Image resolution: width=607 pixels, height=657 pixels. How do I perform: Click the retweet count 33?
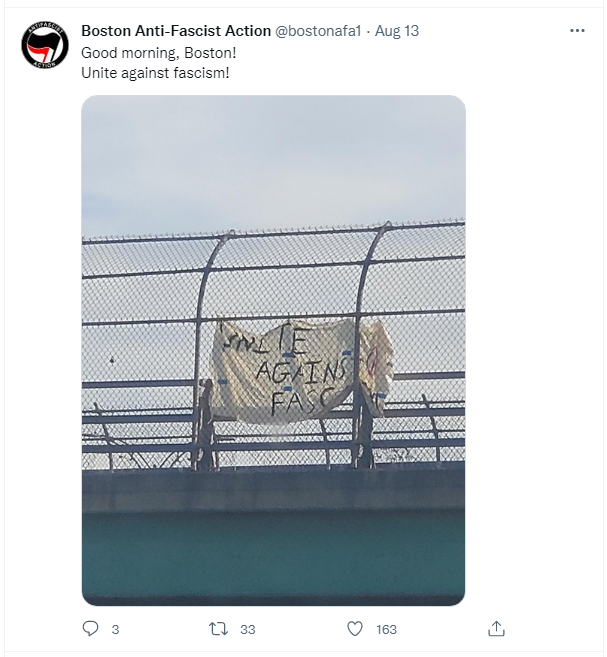(x=248, y=629)
